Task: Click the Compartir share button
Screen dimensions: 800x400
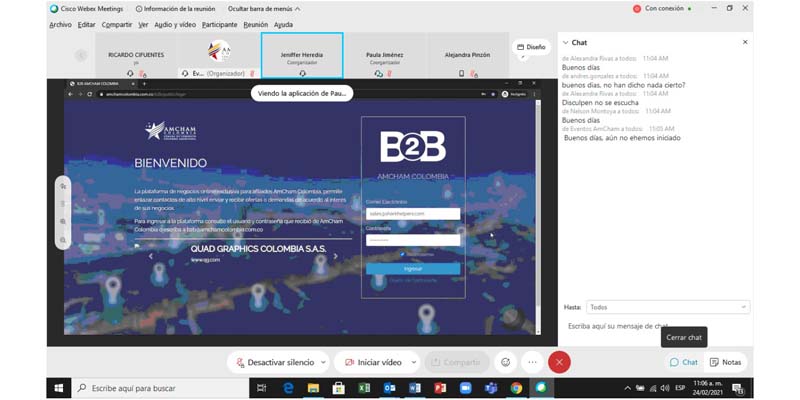Action: 457,362
